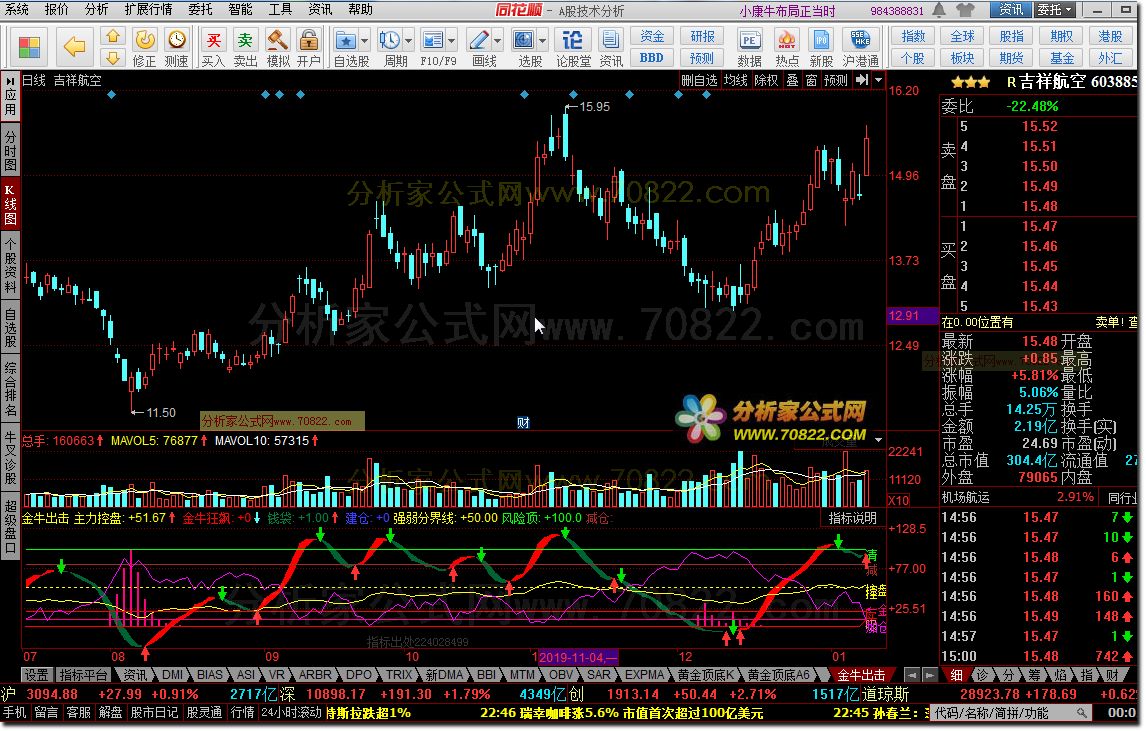This screenshot has height=731, width=1146.
Task: Click the search magnifier in code input box
Action: coord(1082,712)
